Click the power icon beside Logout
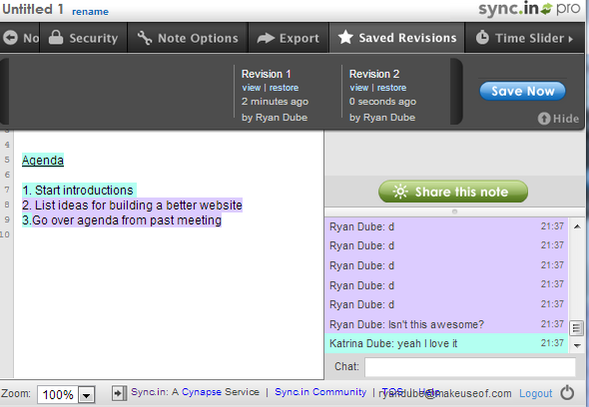589x407 pixels. coord(567,393)
